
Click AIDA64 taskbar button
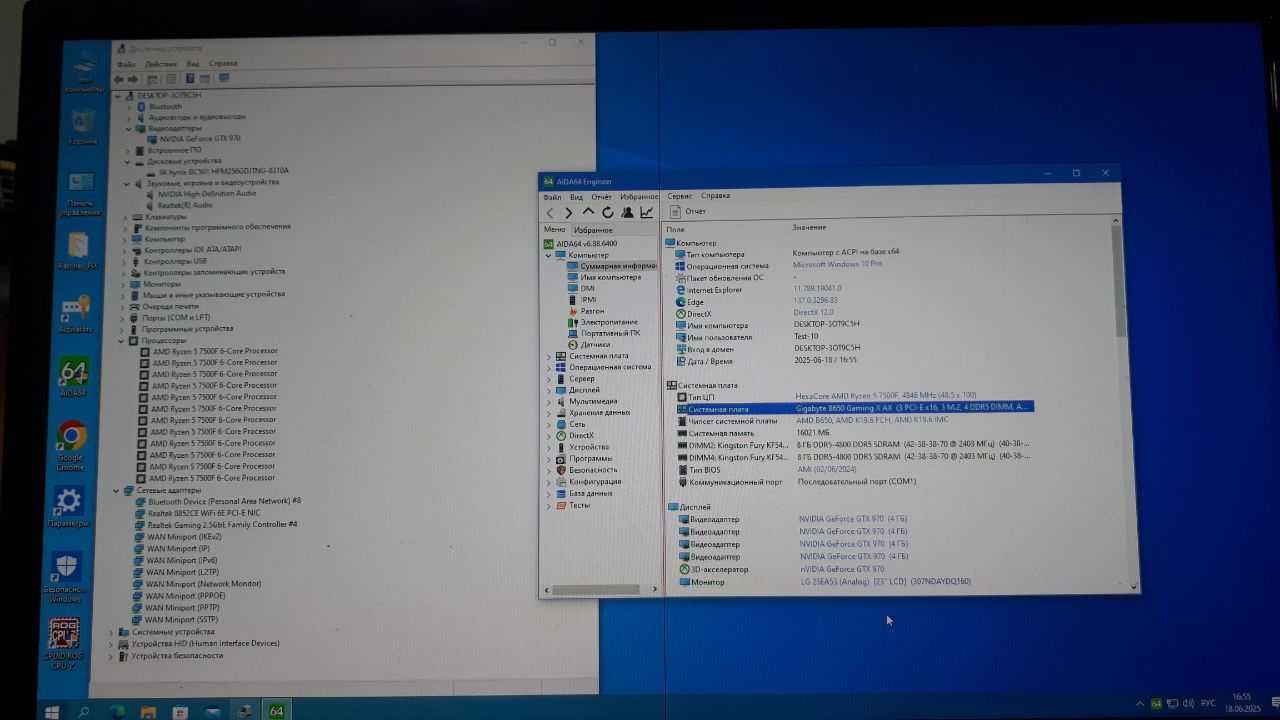pyautogui.click(x=277, y=711)
